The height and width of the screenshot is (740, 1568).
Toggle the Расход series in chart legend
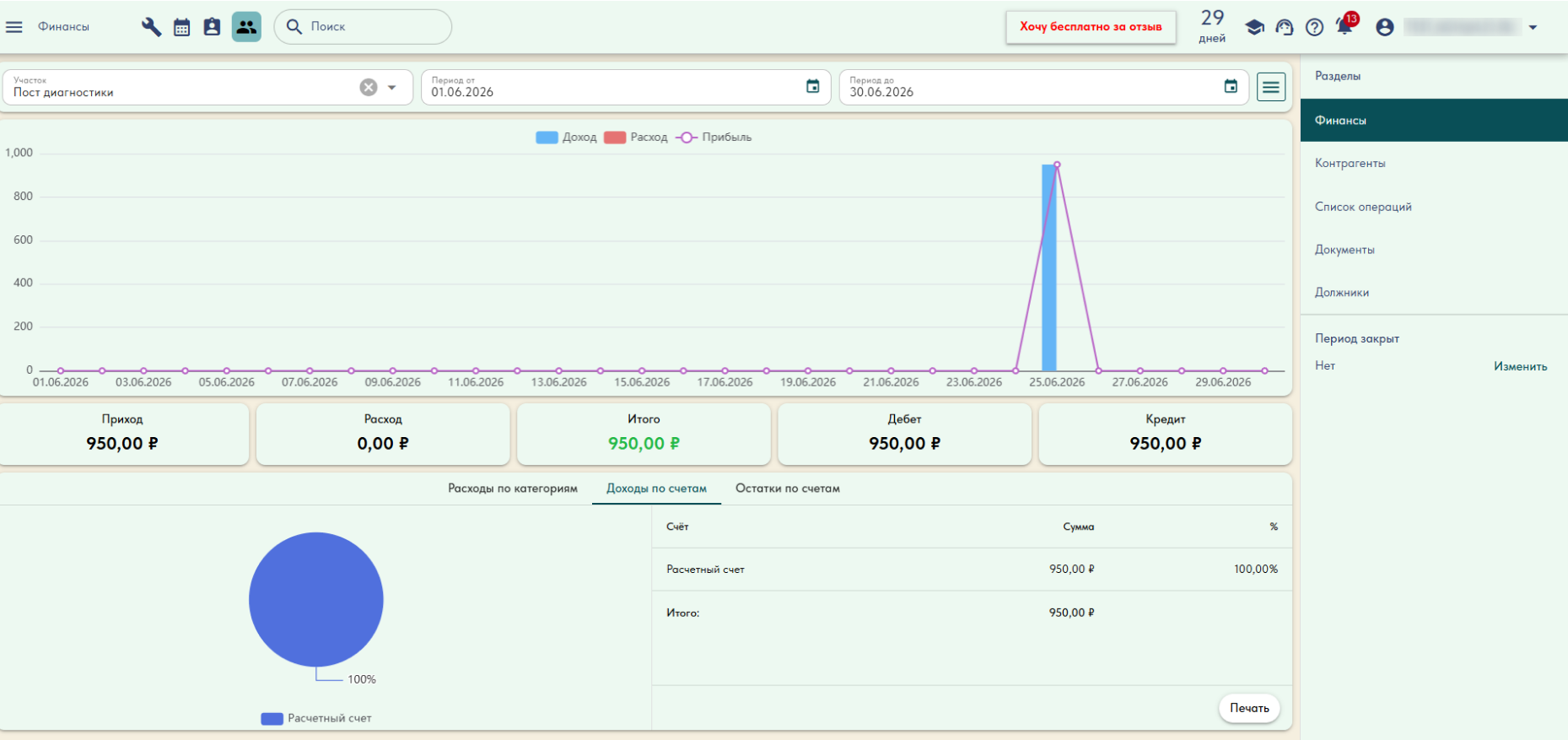635,138
